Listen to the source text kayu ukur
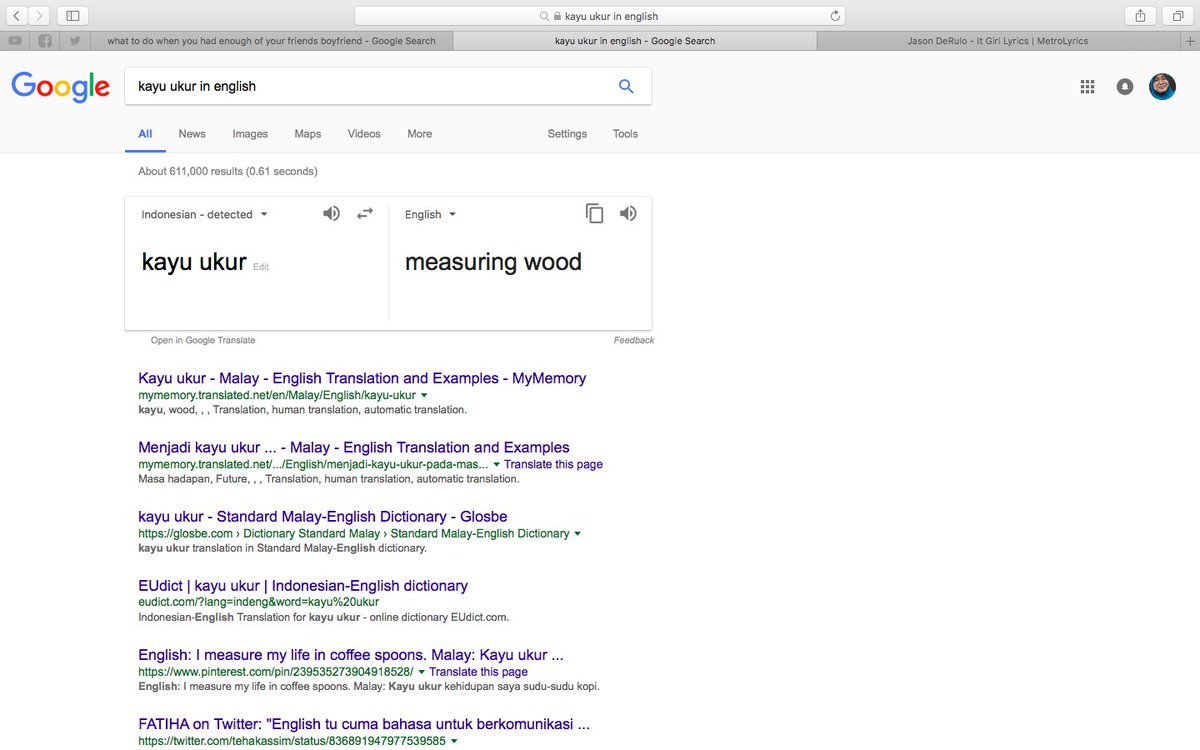The height and width of the screenshot is (750, 1200). 331,213
